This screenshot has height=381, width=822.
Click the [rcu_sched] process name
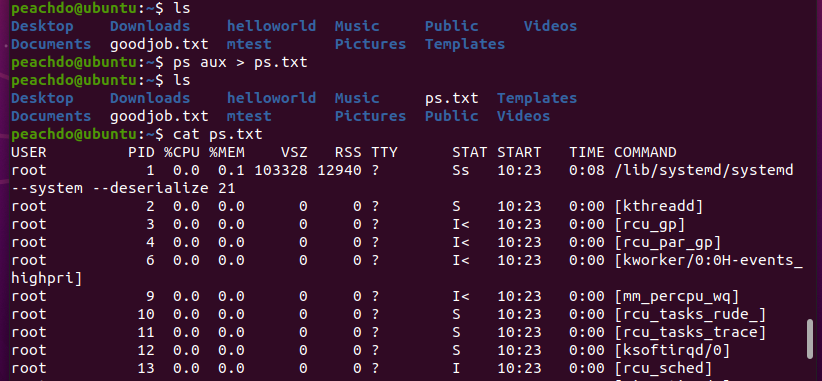pyautogui.click(x=663, y=368)
